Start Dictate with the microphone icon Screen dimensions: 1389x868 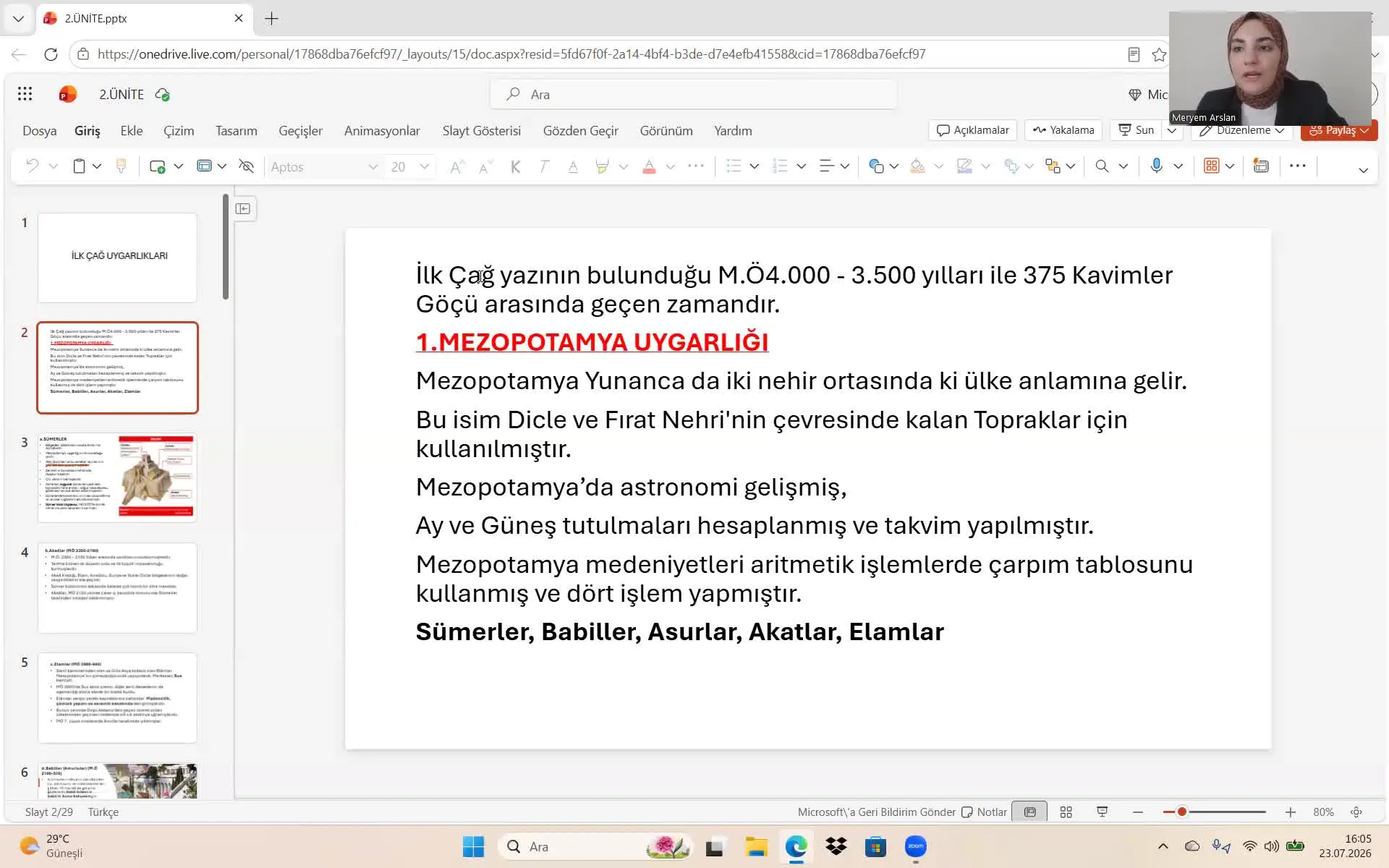(x=1157, y=166)
